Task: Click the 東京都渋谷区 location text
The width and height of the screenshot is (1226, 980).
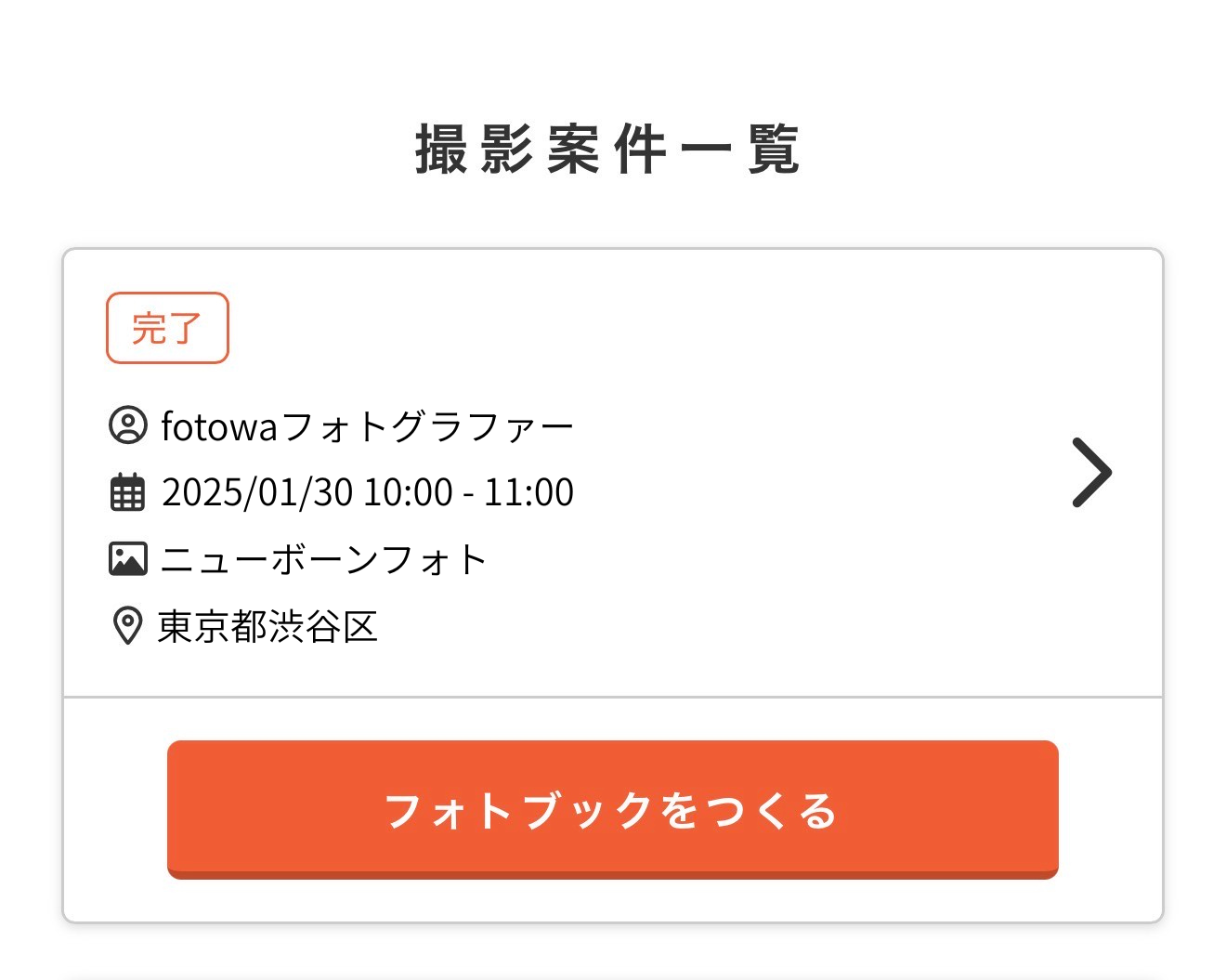Action: point(267,626)
